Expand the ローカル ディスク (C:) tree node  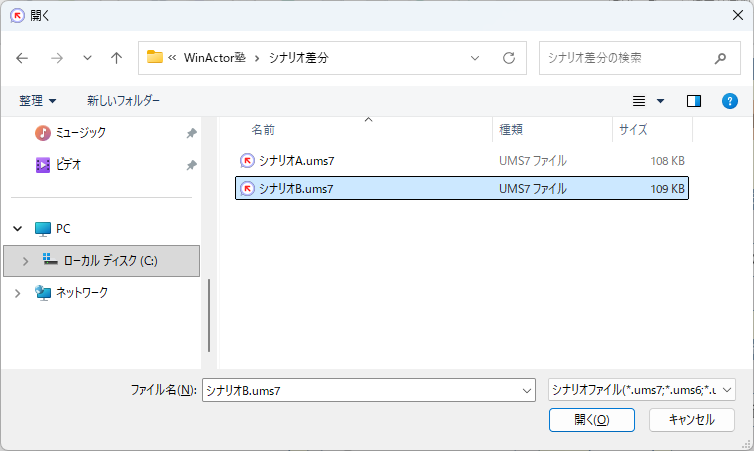click(x=25, y=261)
